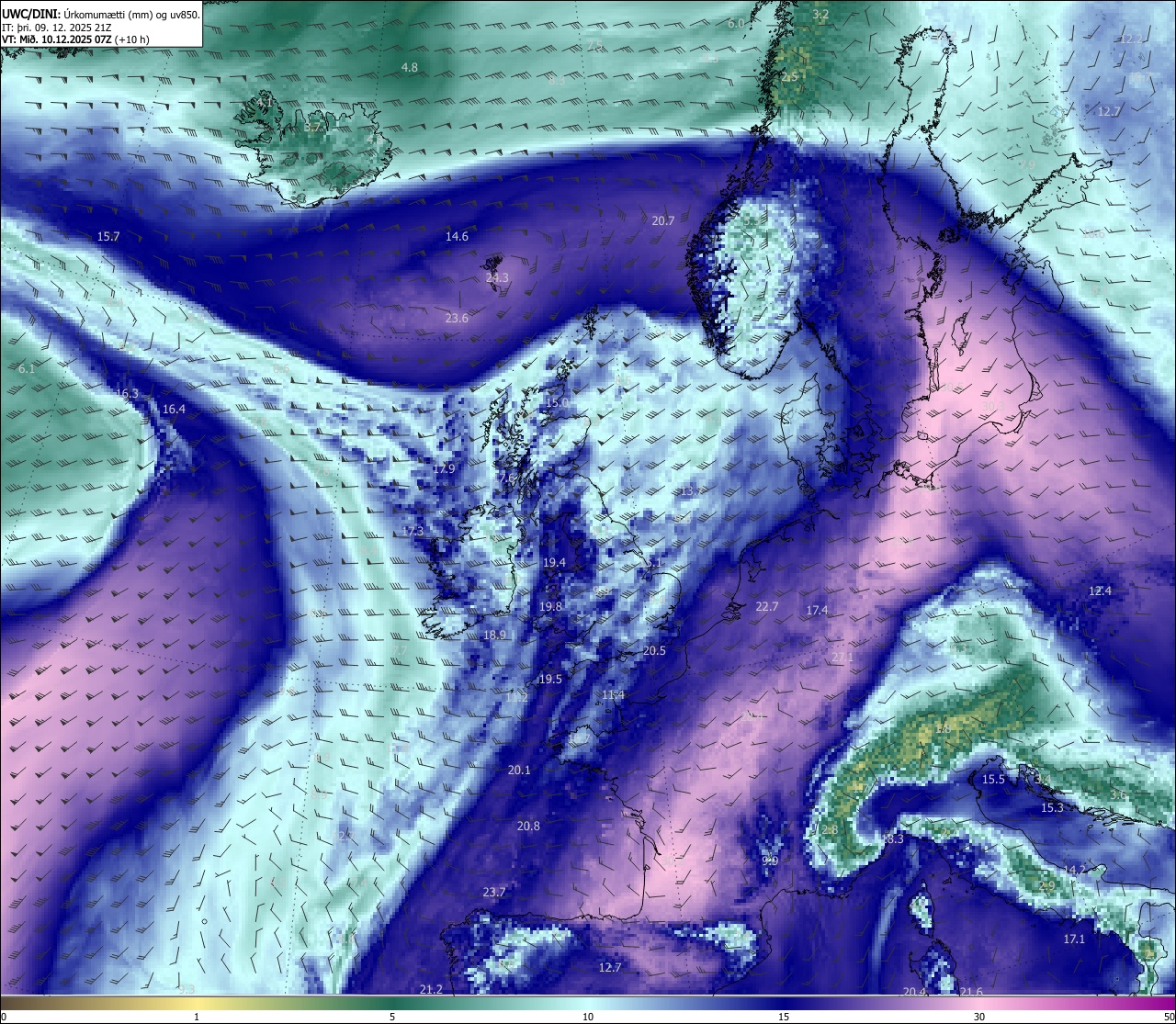Click the 19.8 value on the map
The image size is (1176, 1024).
[551, 607]
